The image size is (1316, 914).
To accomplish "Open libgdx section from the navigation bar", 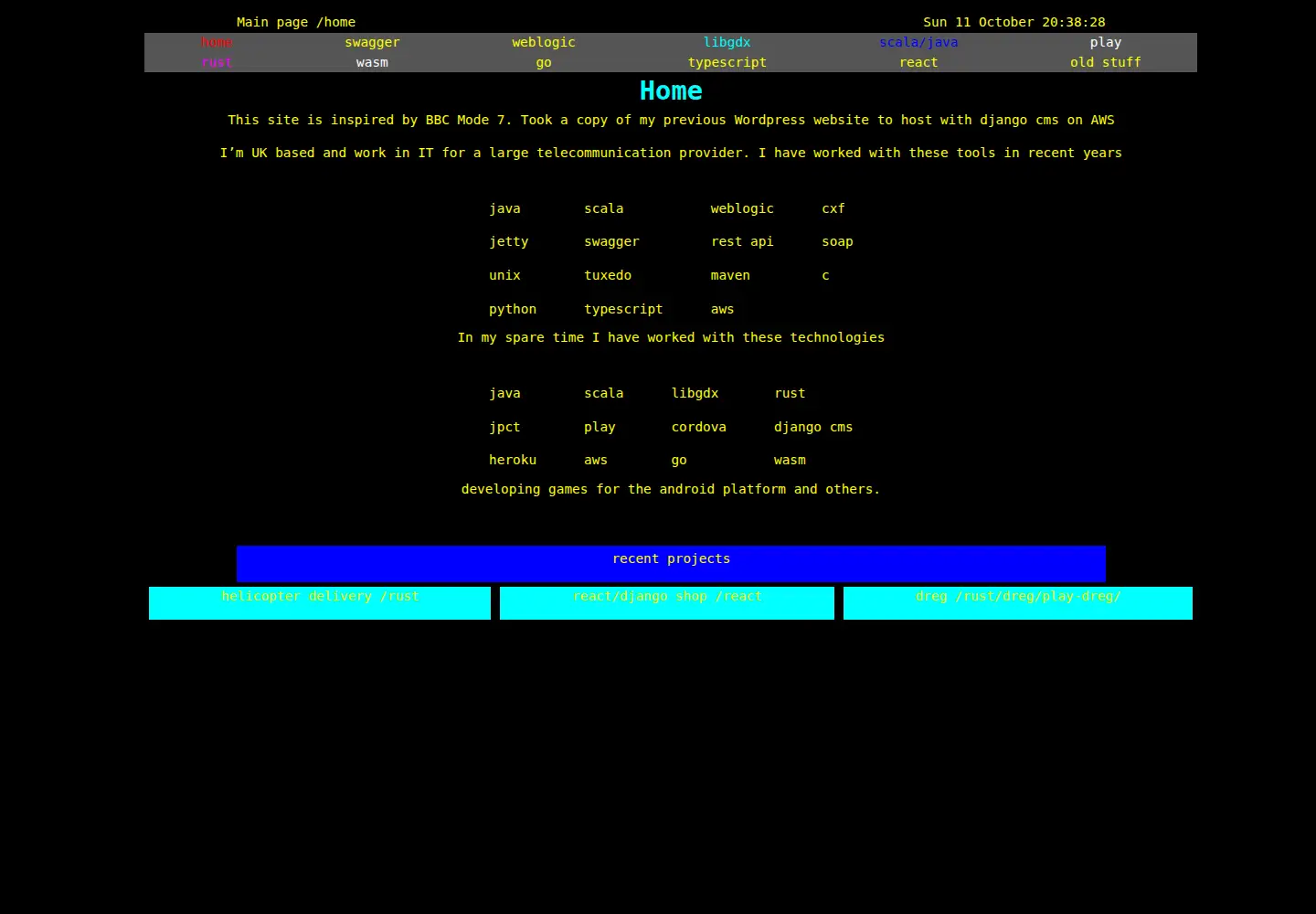I will [727, 42].
